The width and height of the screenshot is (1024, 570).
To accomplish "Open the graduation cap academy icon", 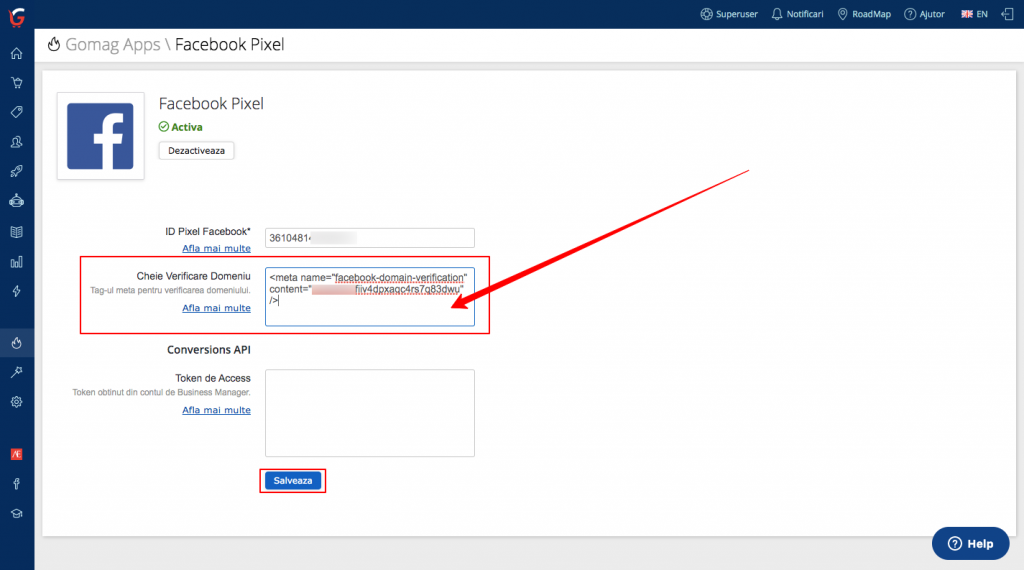I will click(17, 514).
